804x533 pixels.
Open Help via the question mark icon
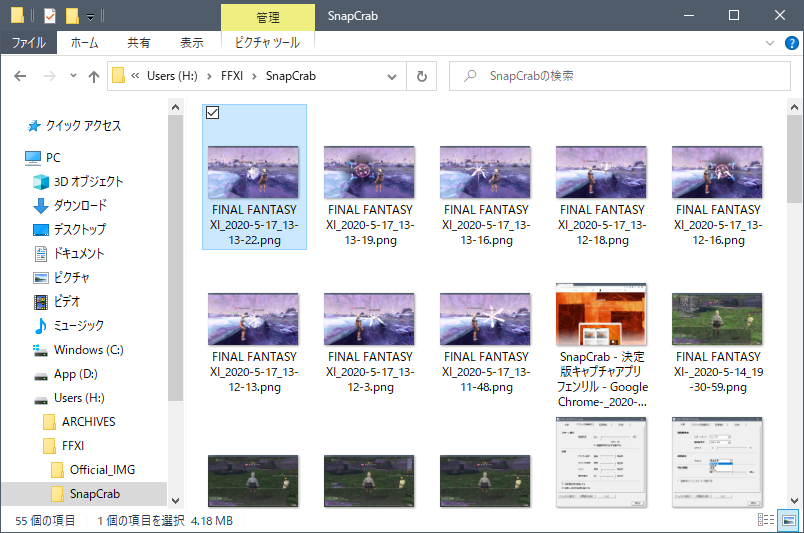pyautogui.click(x=791, y=43)
